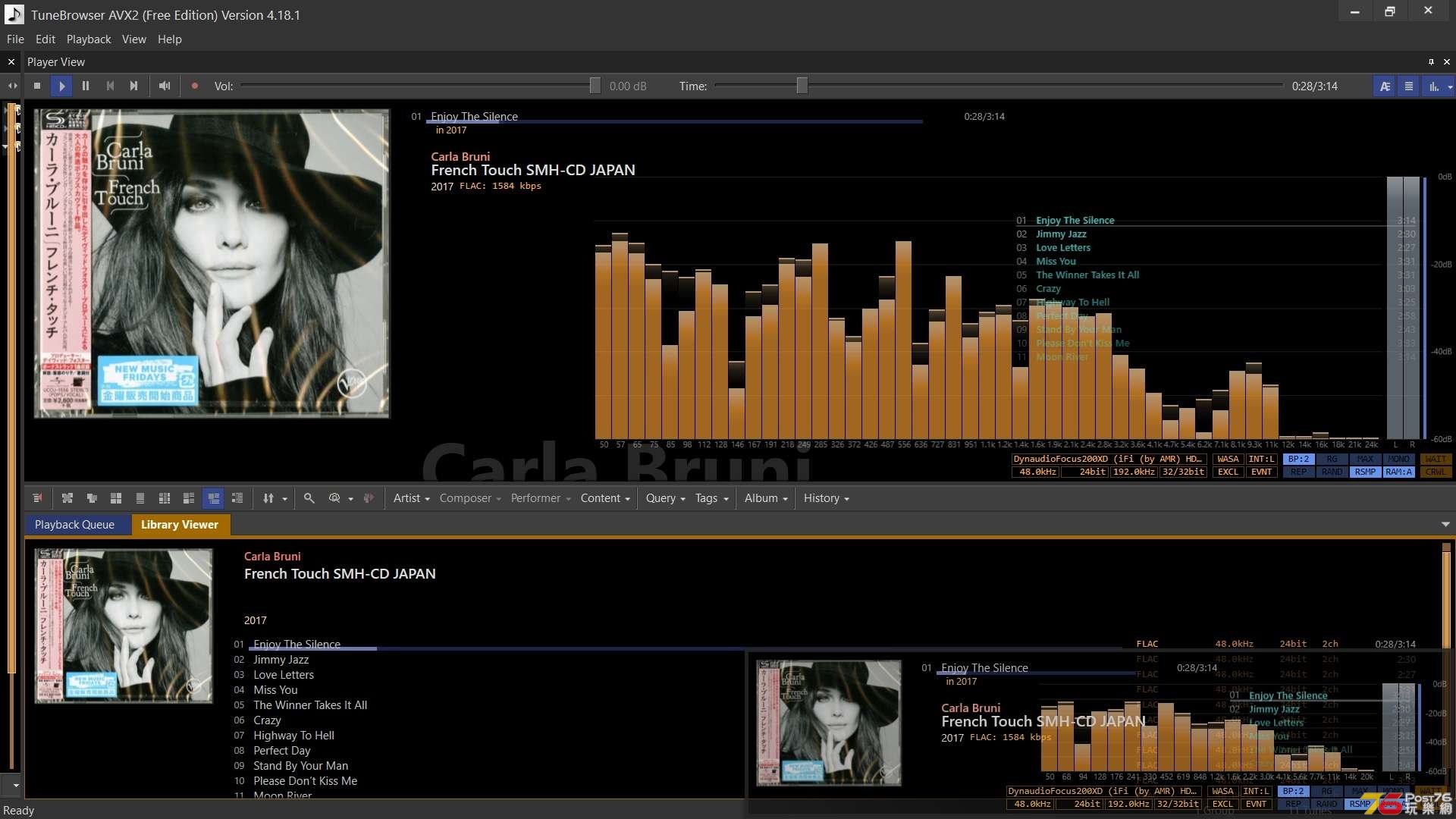Toggle REP repeat mode in Player View

[x=1298, y=472]
